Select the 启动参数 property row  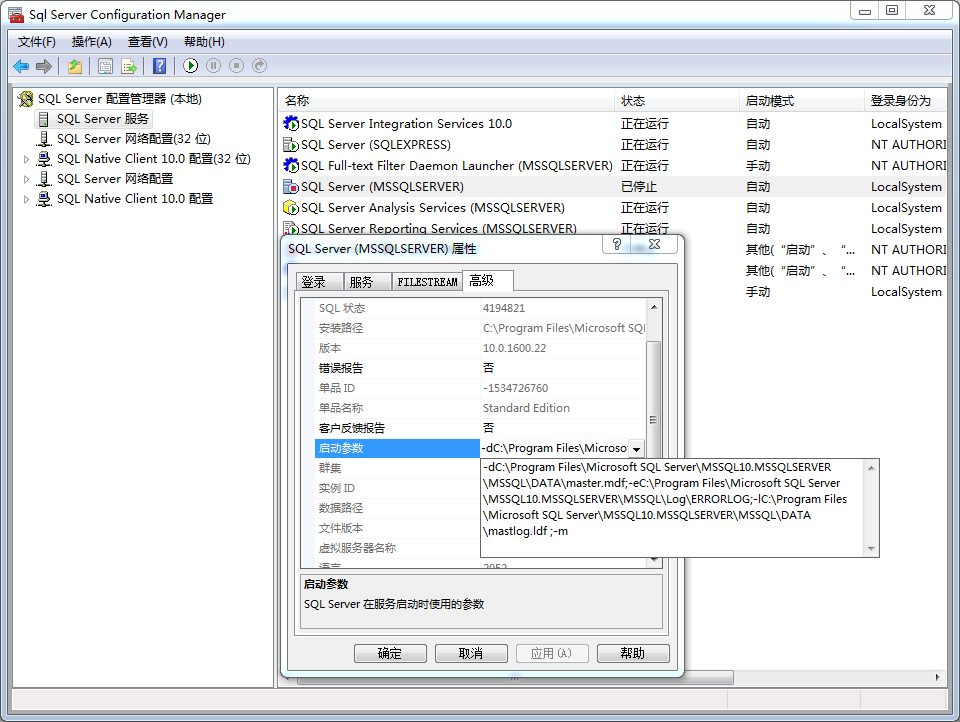397,448
